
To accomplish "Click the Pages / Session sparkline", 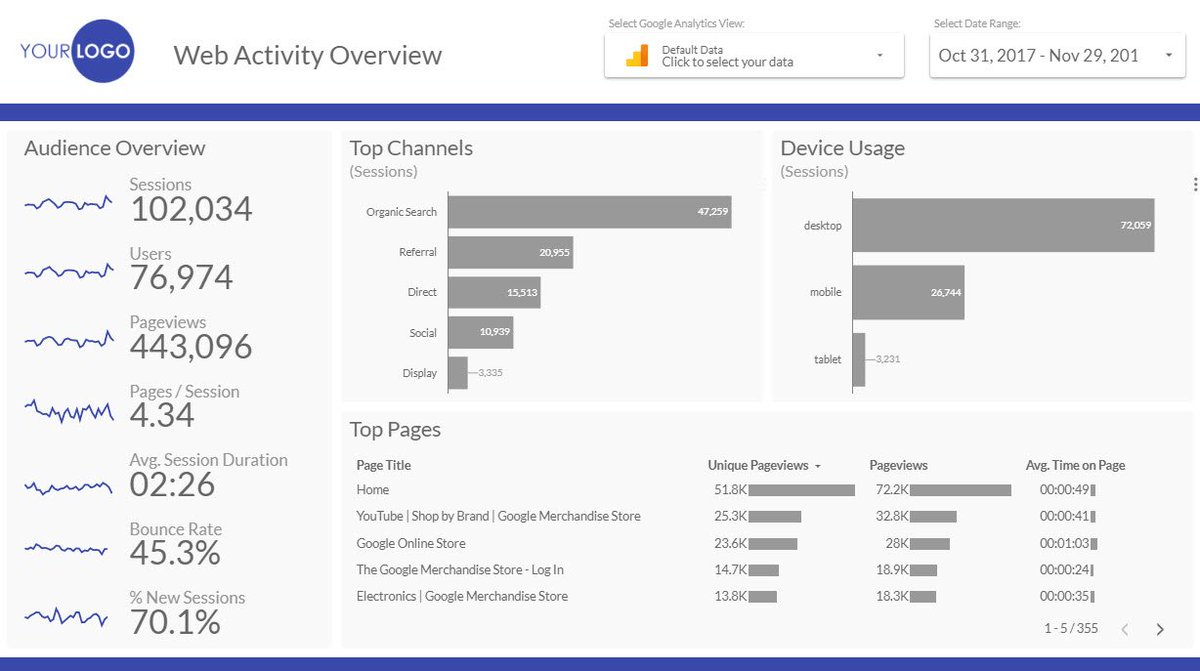I will pyautogui.click(x=68, y=410).
